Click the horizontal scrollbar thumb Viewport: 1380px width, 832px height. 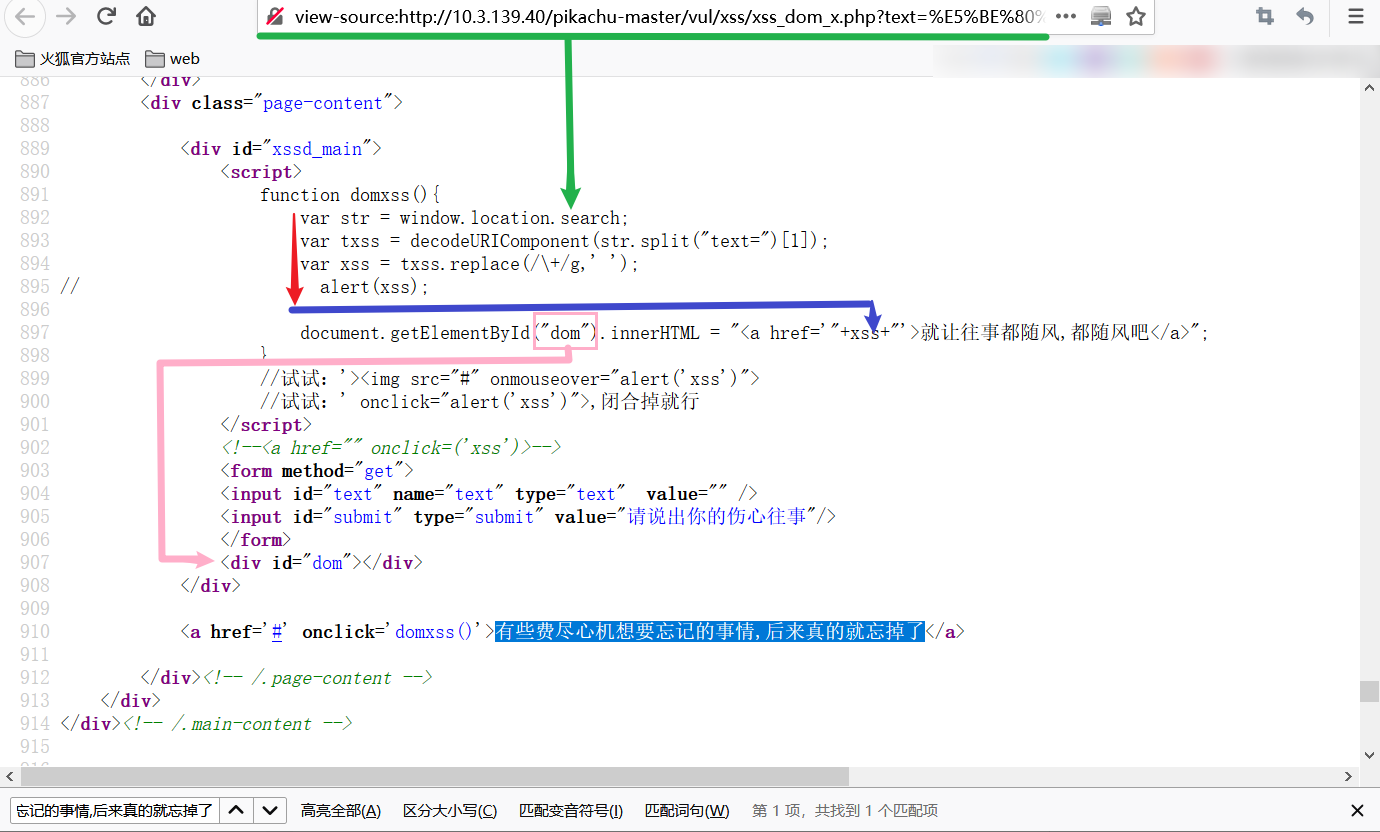(435, 777)
